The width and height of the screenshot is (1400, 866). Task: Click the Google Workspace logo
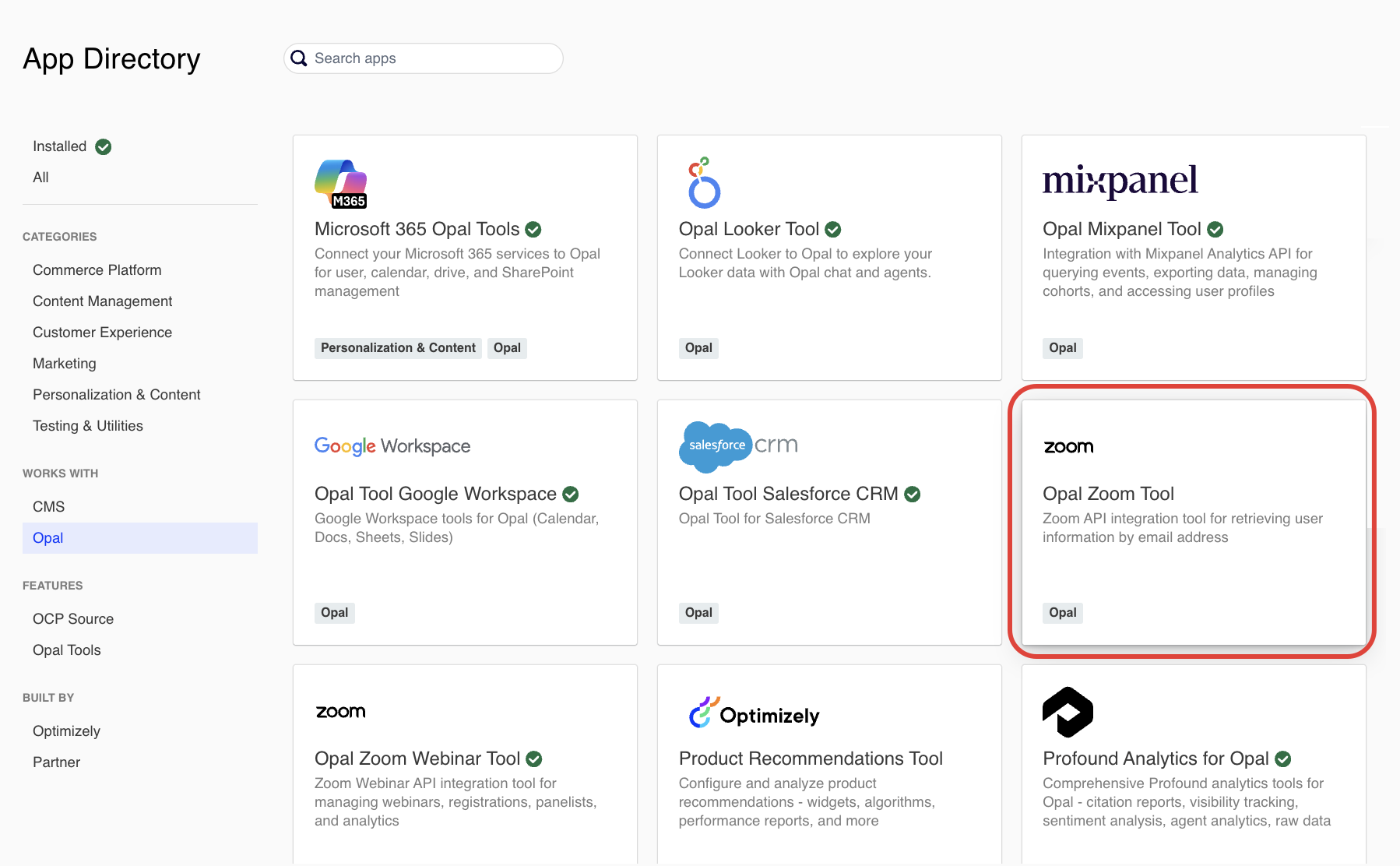pyautogui.click(x=392, y=446)
